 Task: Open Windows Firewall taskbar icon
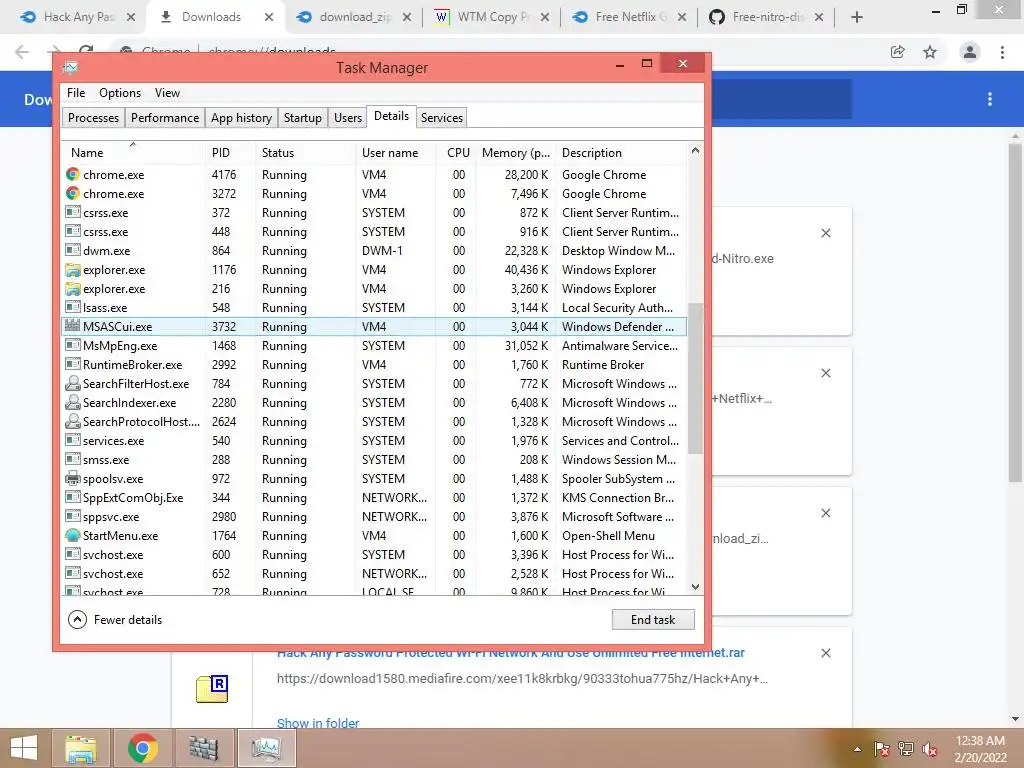click(204, 748)
